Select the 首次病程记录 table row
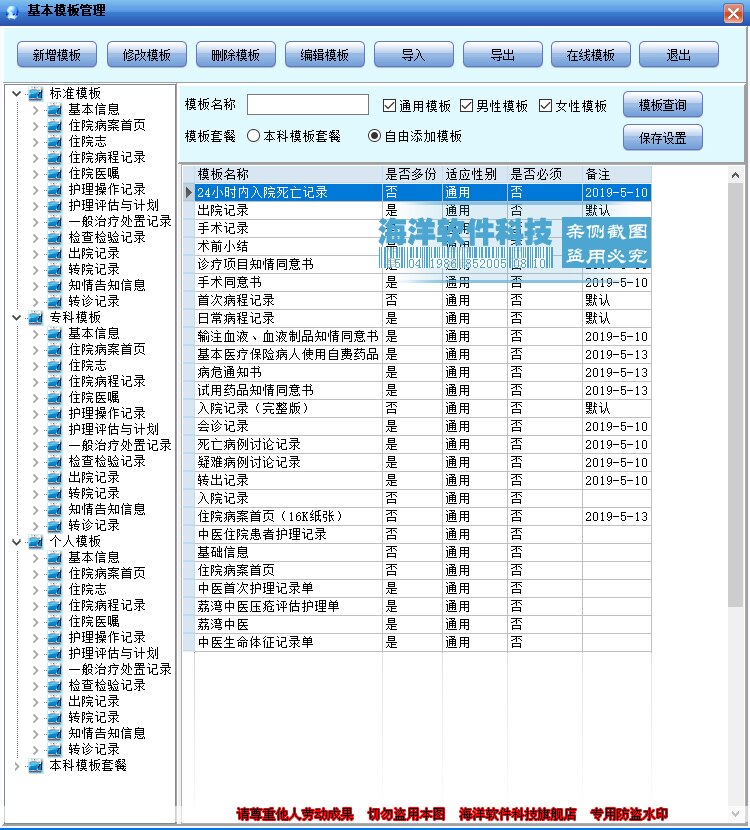750x830 pixels. [x=422, y=300]
